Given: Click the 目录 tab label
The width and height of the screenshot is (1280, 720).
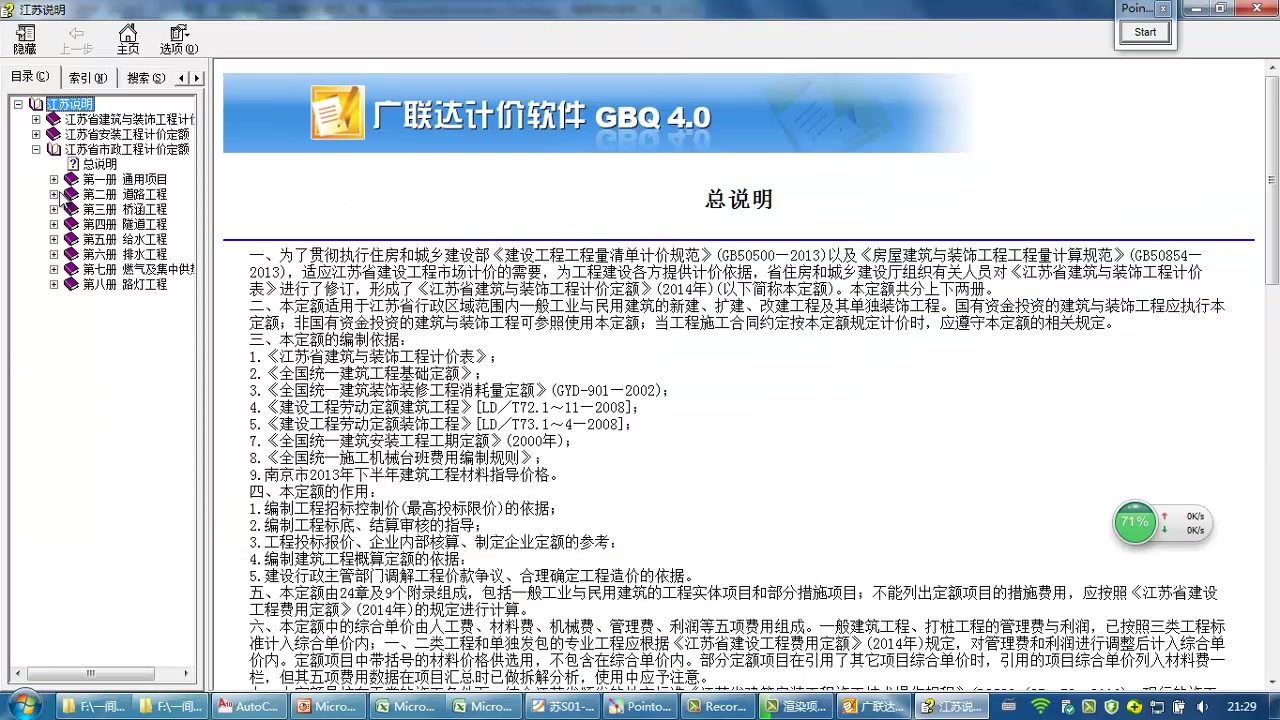Looking at the screenshot, I should (x=30, y=77).
